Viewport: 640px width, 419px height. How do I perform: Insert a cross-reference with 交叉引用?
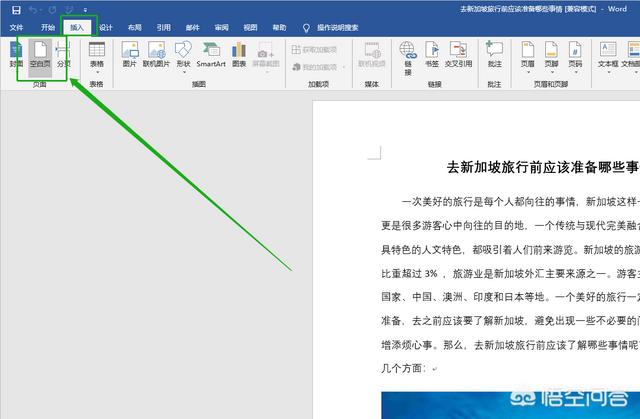(458, 54)
